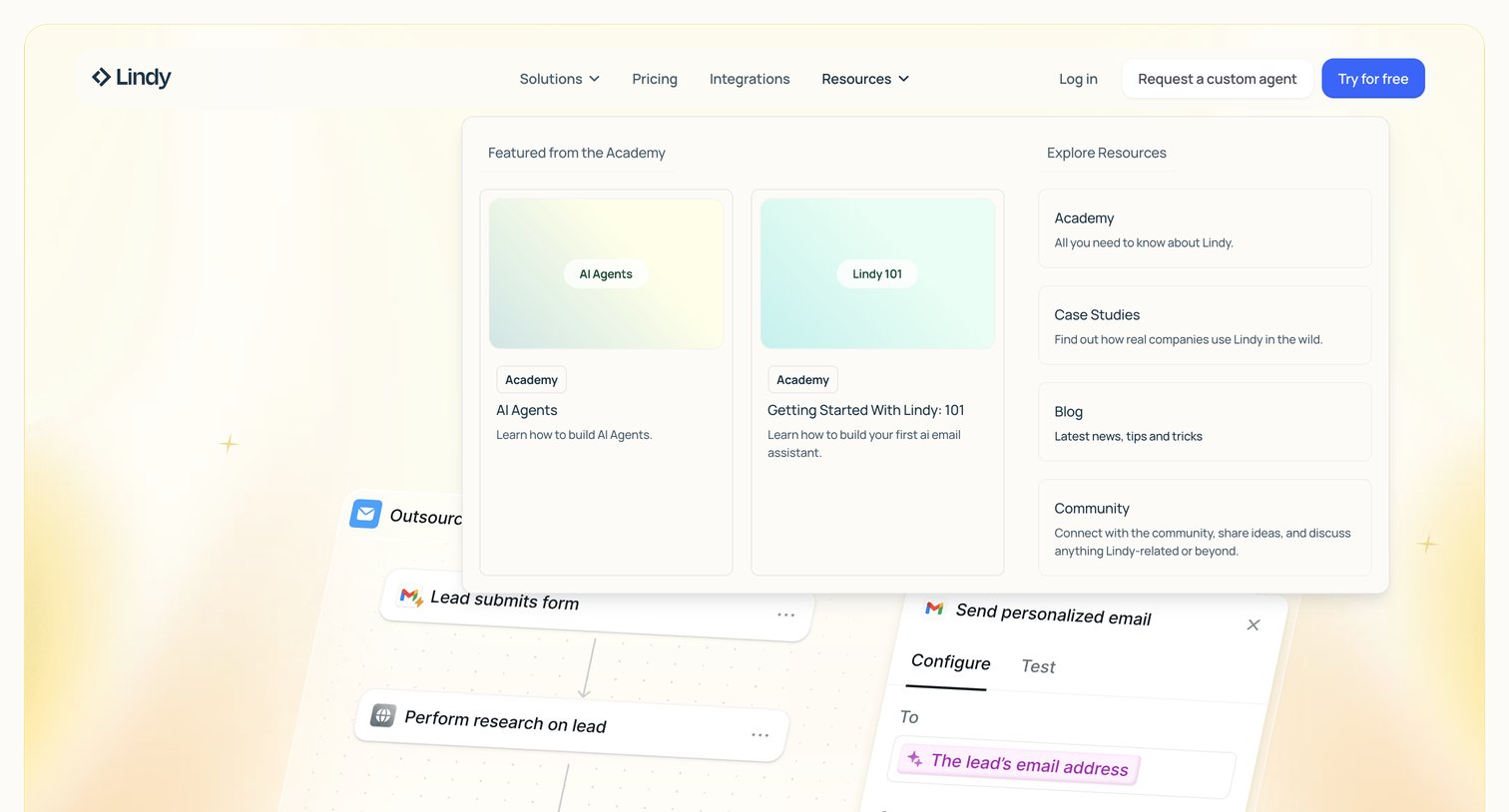Screen dimensions: 1509x812
Task: Open the Lindy 101 thumbnail image
Action: (877, 273)
